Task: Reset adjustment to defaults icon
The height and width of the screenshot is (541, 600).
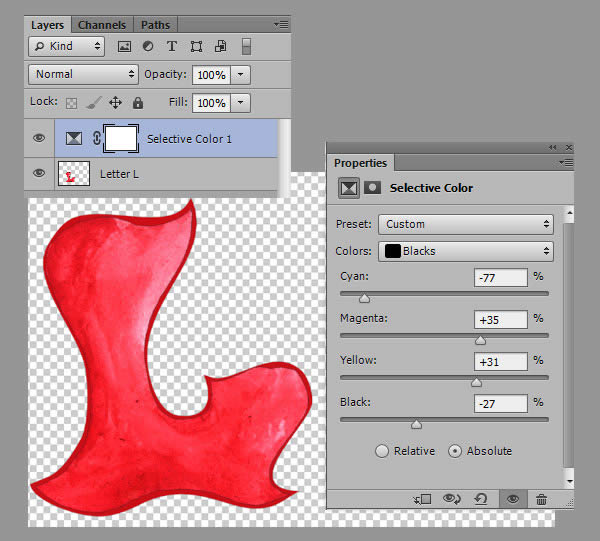Action: 482,499
